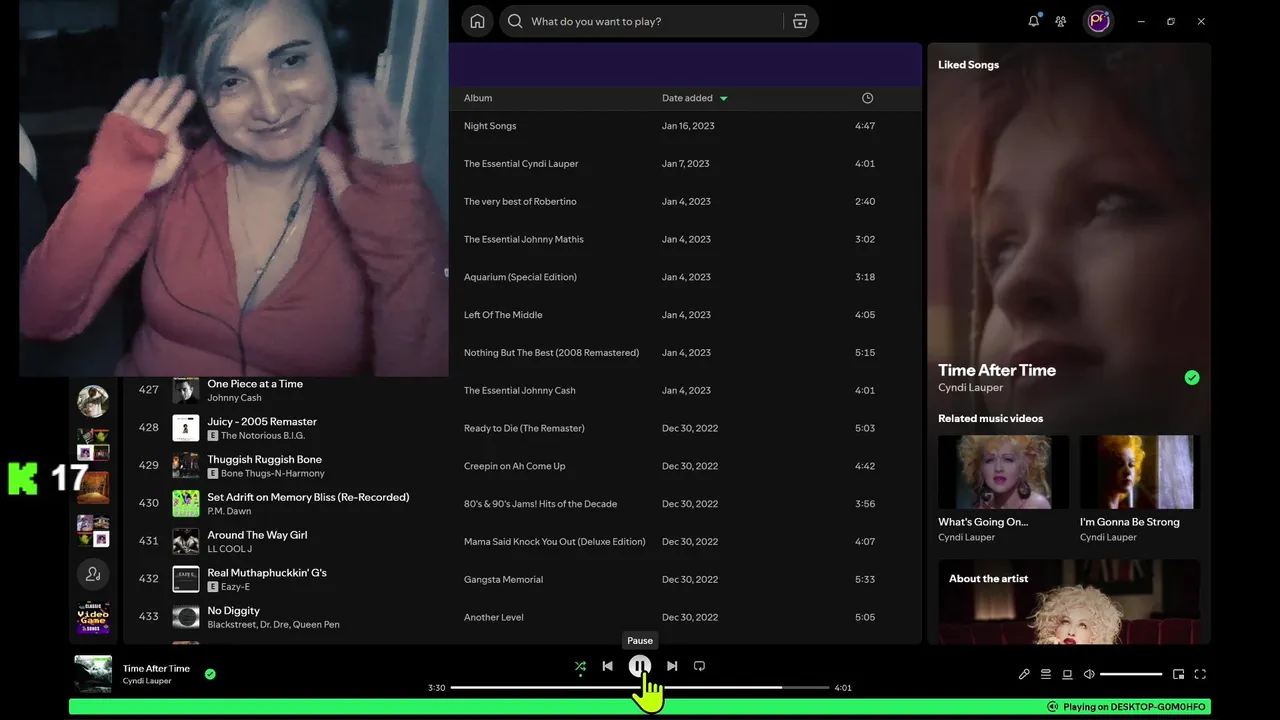The width and height of the screenshot is (1280, 720).
Task: Open the Classic Video Game Songs playlist
Action: tap(93, 618)
